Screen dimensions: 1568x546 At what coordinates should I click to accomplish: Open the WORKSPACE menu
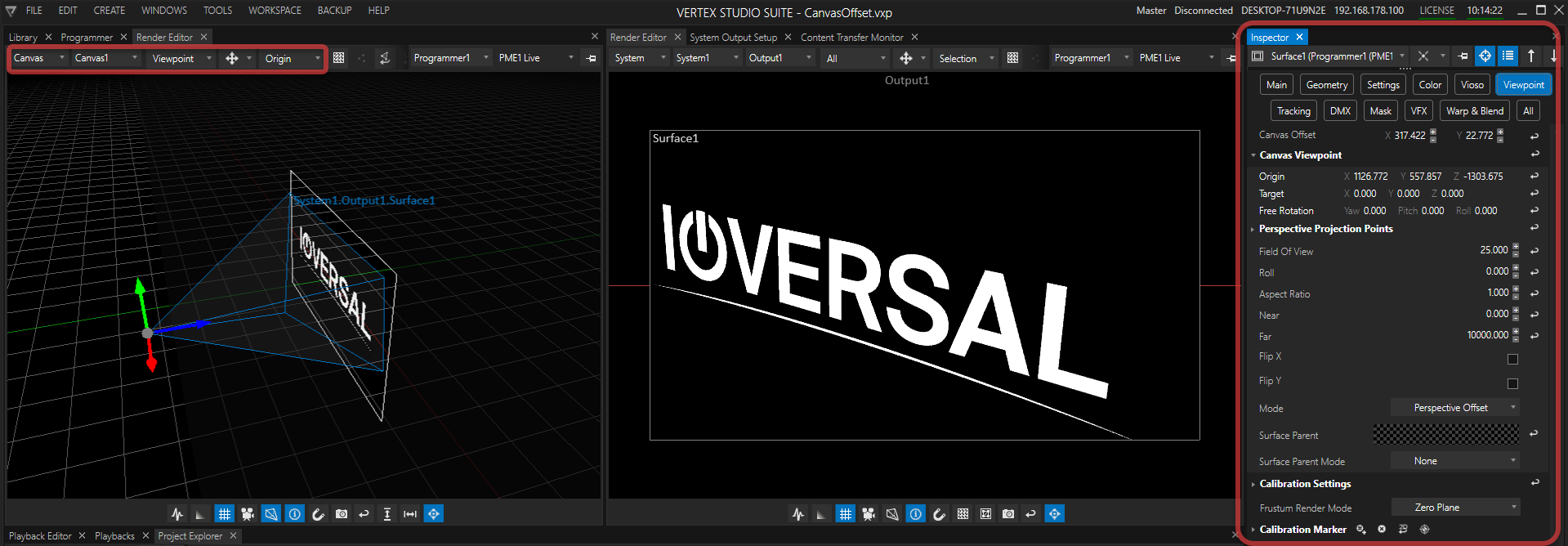(275, 11)
